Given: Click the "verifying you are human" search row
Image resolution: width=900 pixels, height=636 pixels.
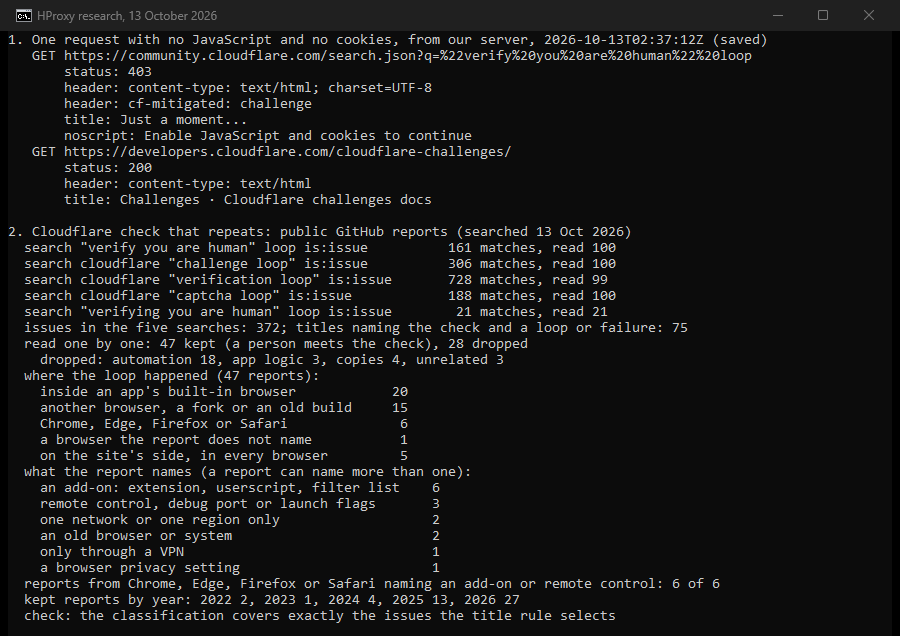Looking at the screenshot, I should [316, 312].
